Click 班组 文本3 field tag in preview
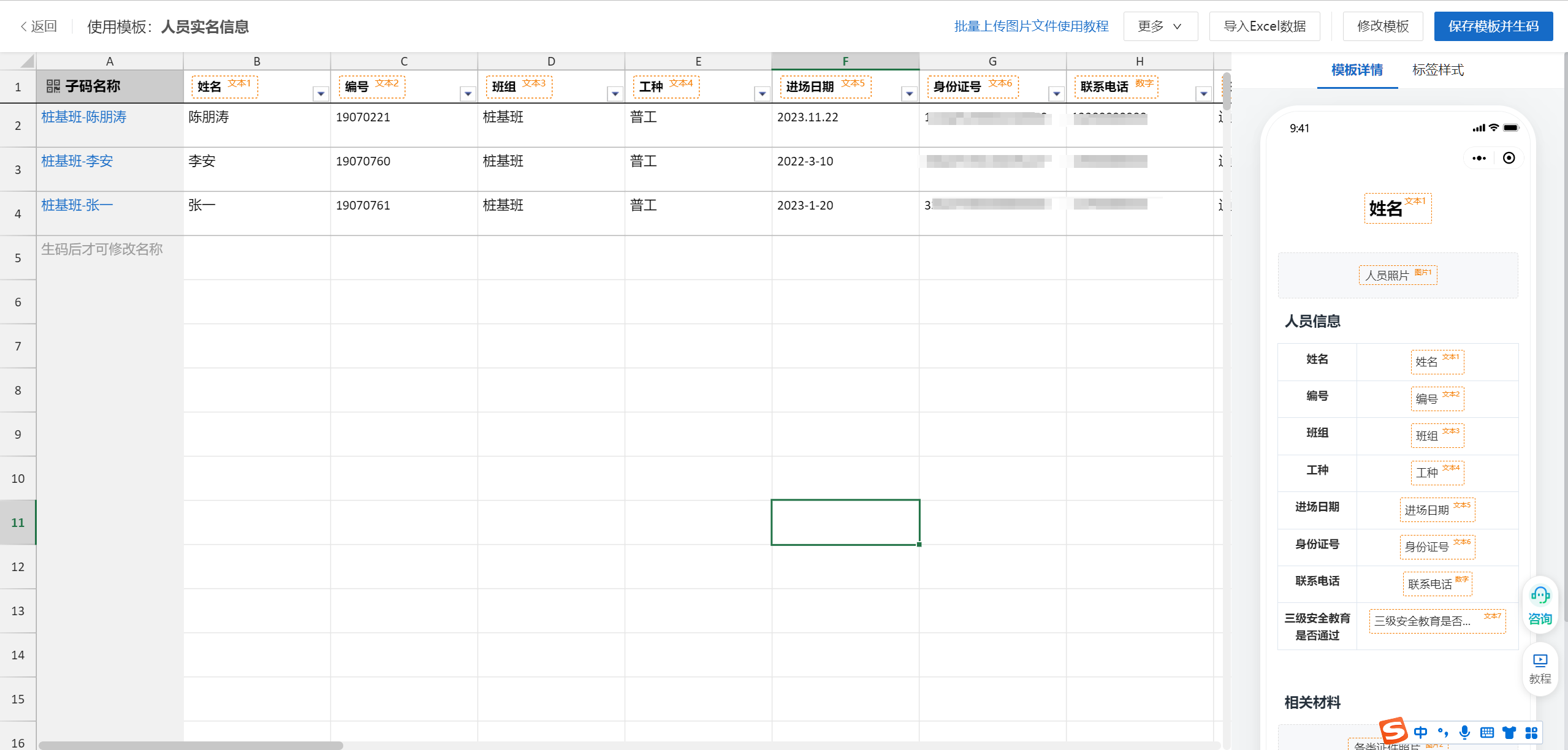Viewport: 1568px width, 750px height. (x=1437, y=436)
